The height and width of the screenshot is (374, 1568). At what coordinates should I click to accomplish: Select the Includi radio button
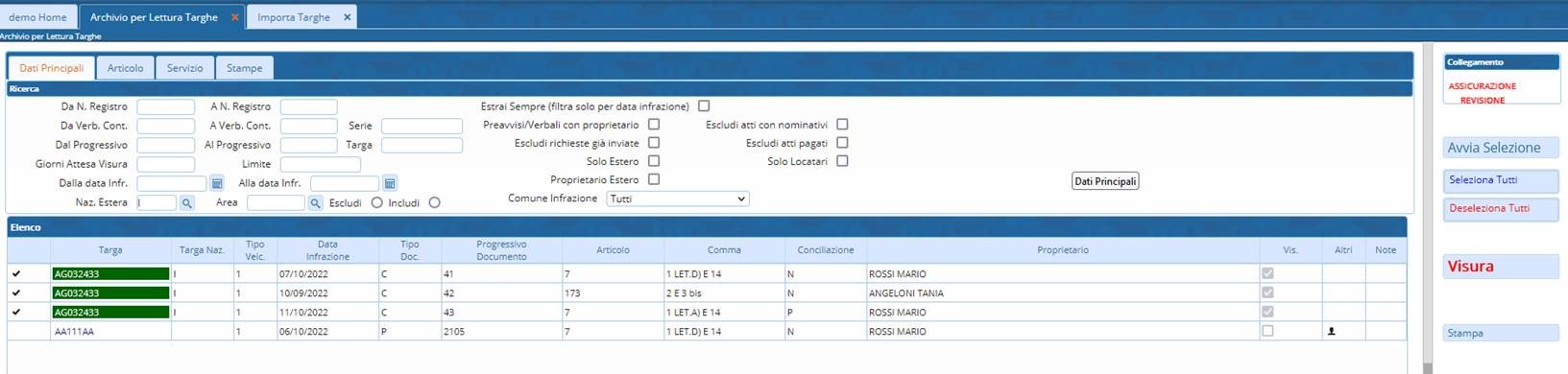pos(435,202)
